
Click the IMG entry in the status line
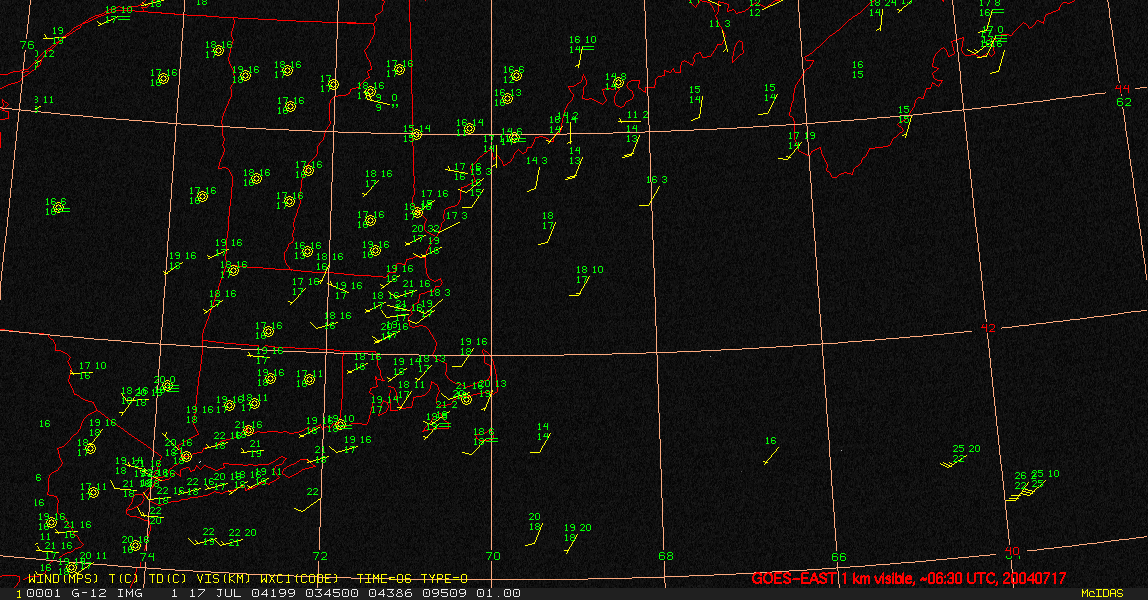tap(131, 593)
